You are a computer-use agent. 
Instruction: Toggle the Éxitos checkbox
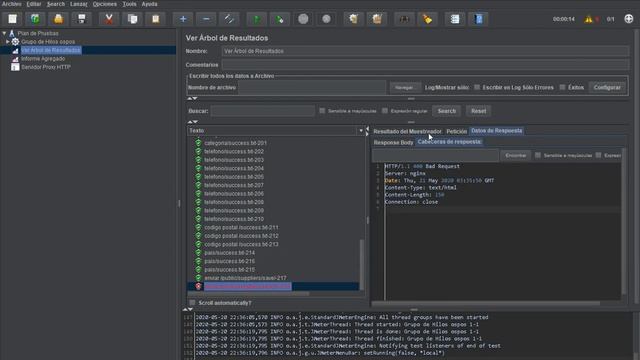562,87
